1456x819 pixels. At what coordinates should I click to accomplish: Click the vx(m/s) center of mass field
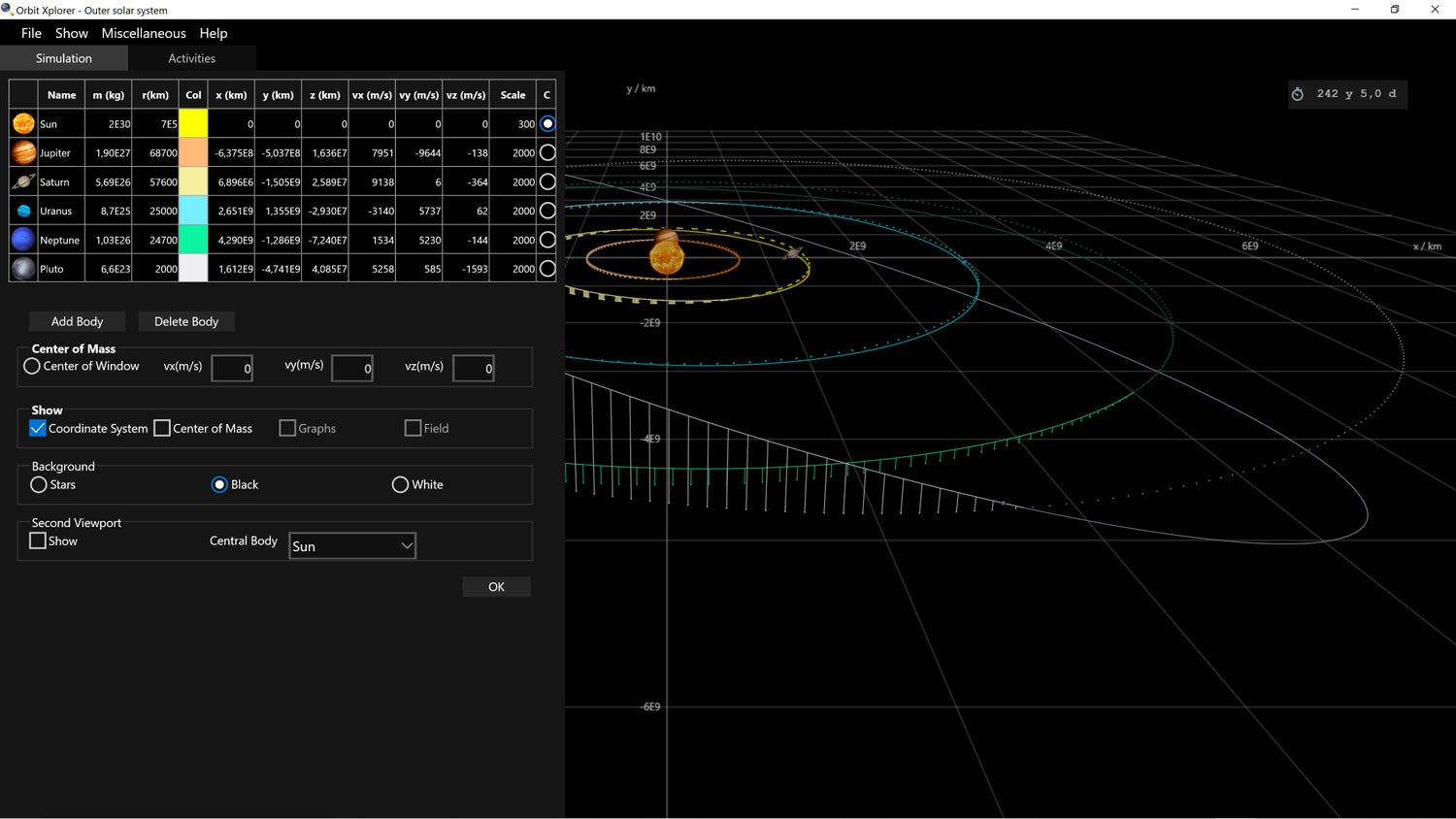pos(232,368)
